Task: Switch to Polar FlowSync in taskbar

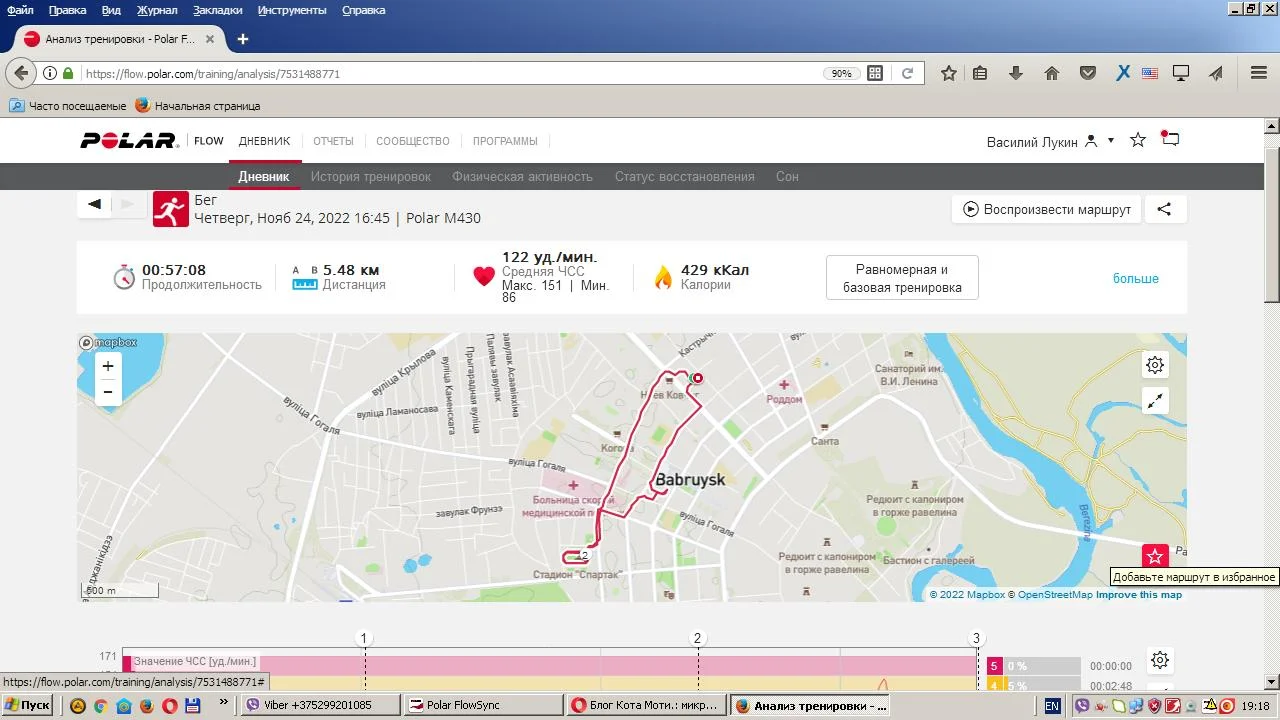Action: tap(483, 705)
